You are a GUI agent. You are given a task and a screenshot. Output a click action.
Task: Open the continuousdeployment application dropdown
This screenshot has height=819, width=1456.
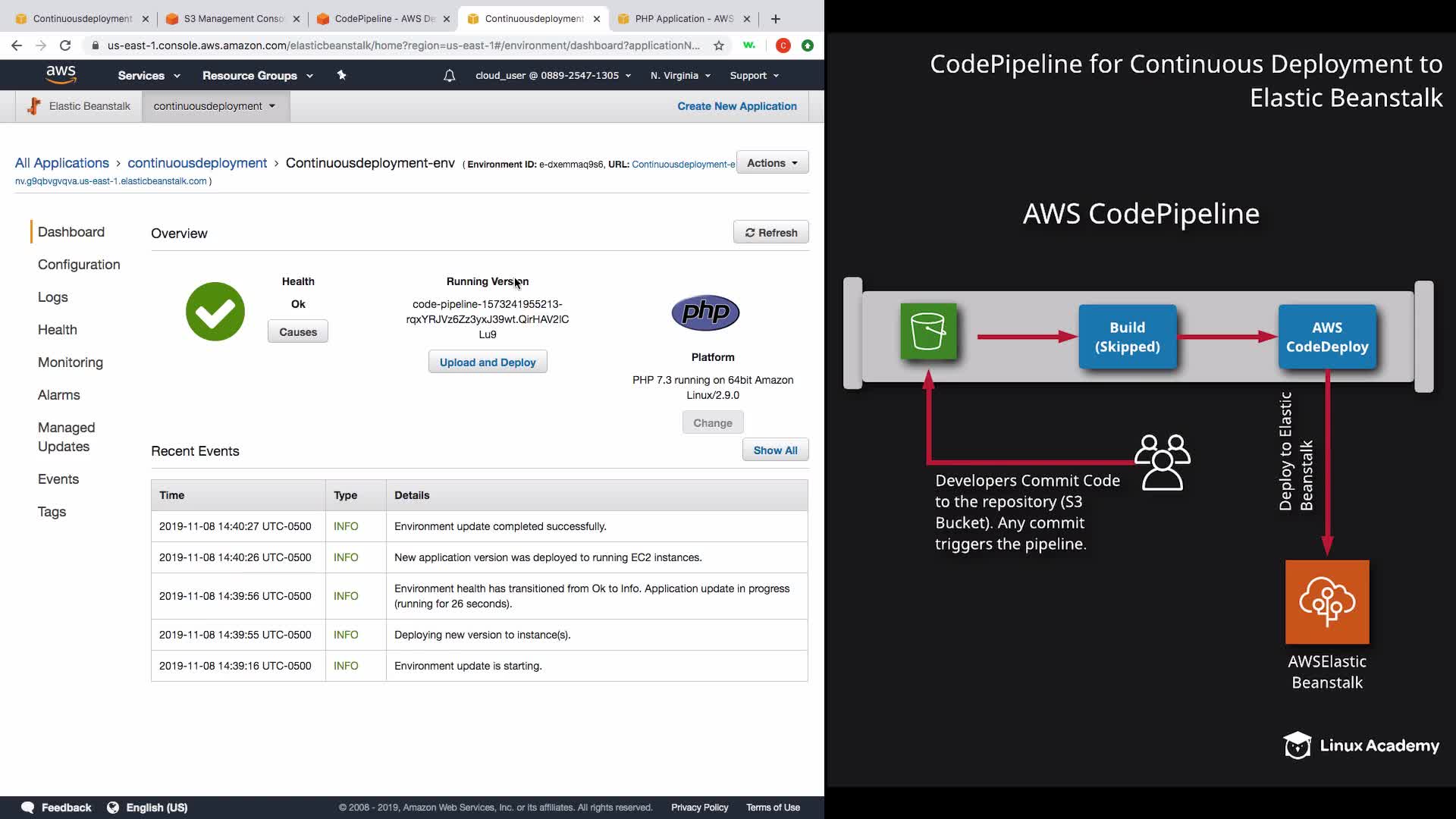click(215, 106)
